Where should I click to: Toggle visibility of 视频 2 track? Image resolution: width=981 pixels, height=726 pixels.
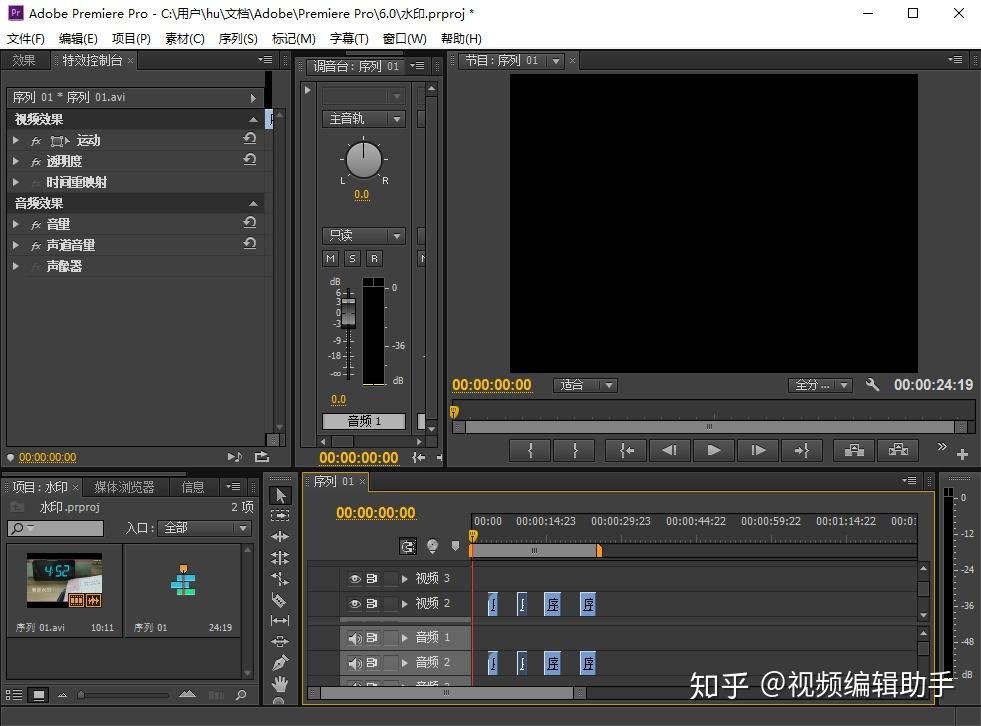pyautogui.click(x=355, y=604)
